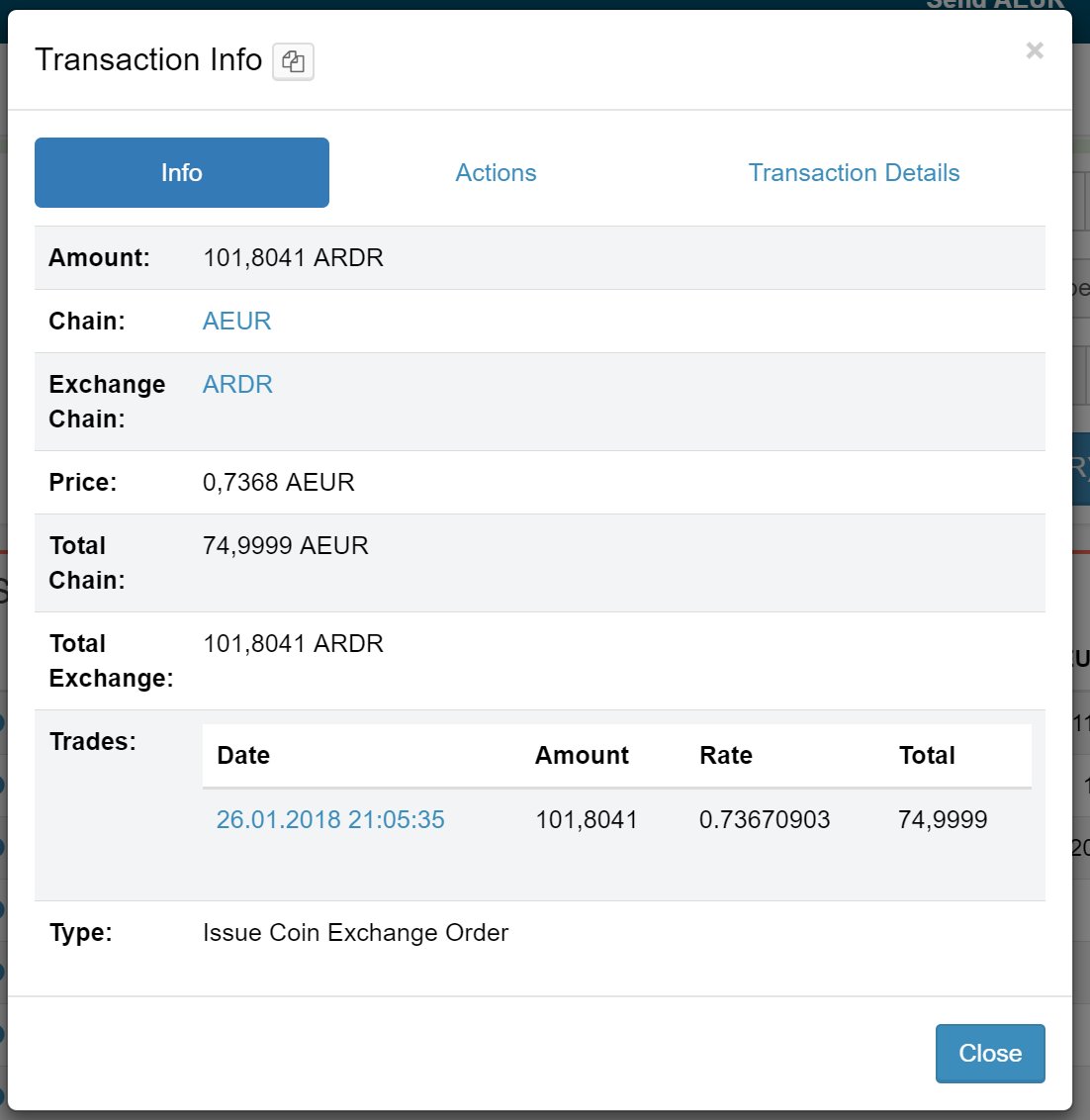Click the Rate column header in Trades

point(726,756)
